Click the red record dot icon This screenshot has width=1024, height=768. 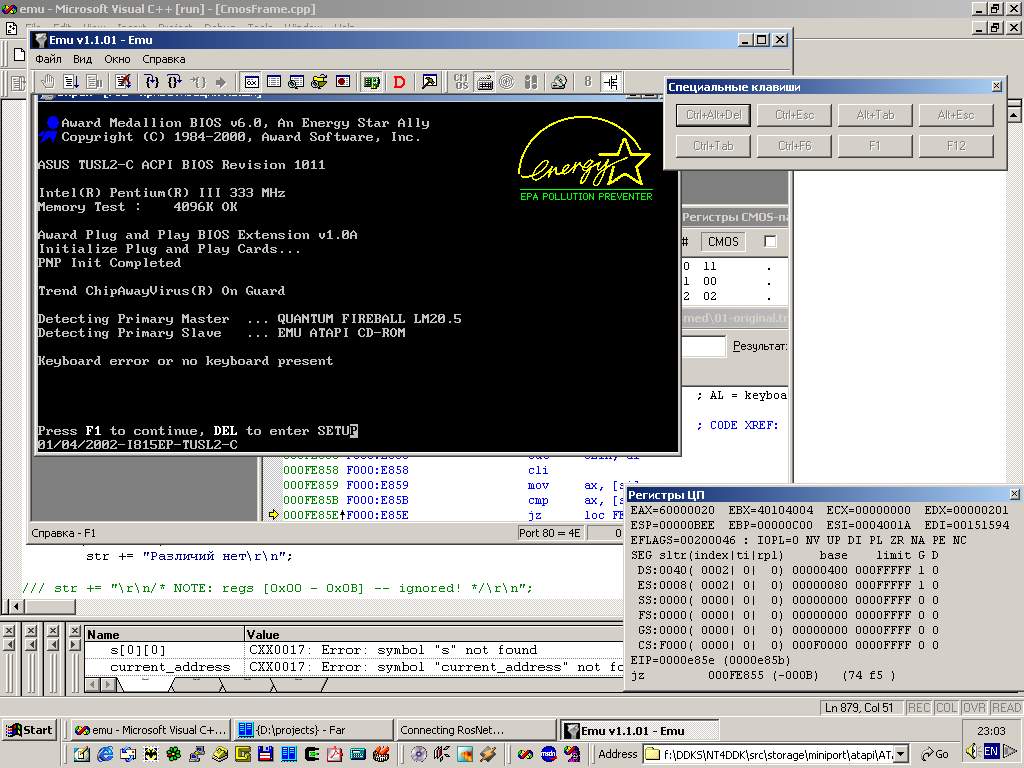[x=342, y=82]
